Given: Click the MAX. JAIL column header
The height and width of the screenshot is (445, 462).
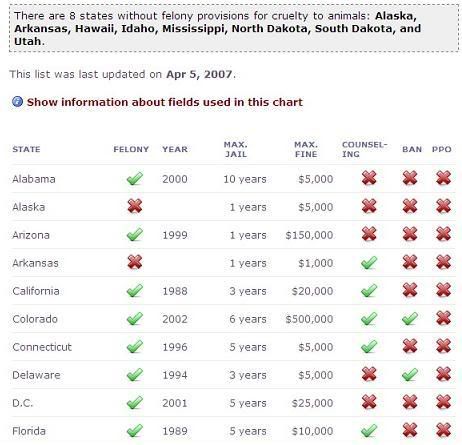Looking at the screenshot, I should [236, 149].
